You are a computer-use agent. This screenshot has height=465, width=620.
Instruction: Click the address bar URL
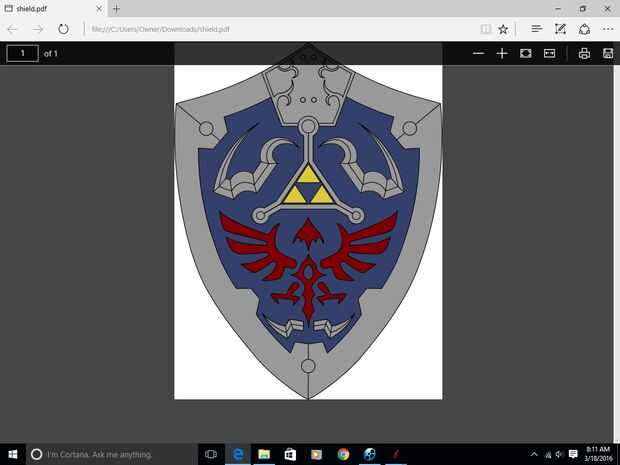tap(161, 29)
